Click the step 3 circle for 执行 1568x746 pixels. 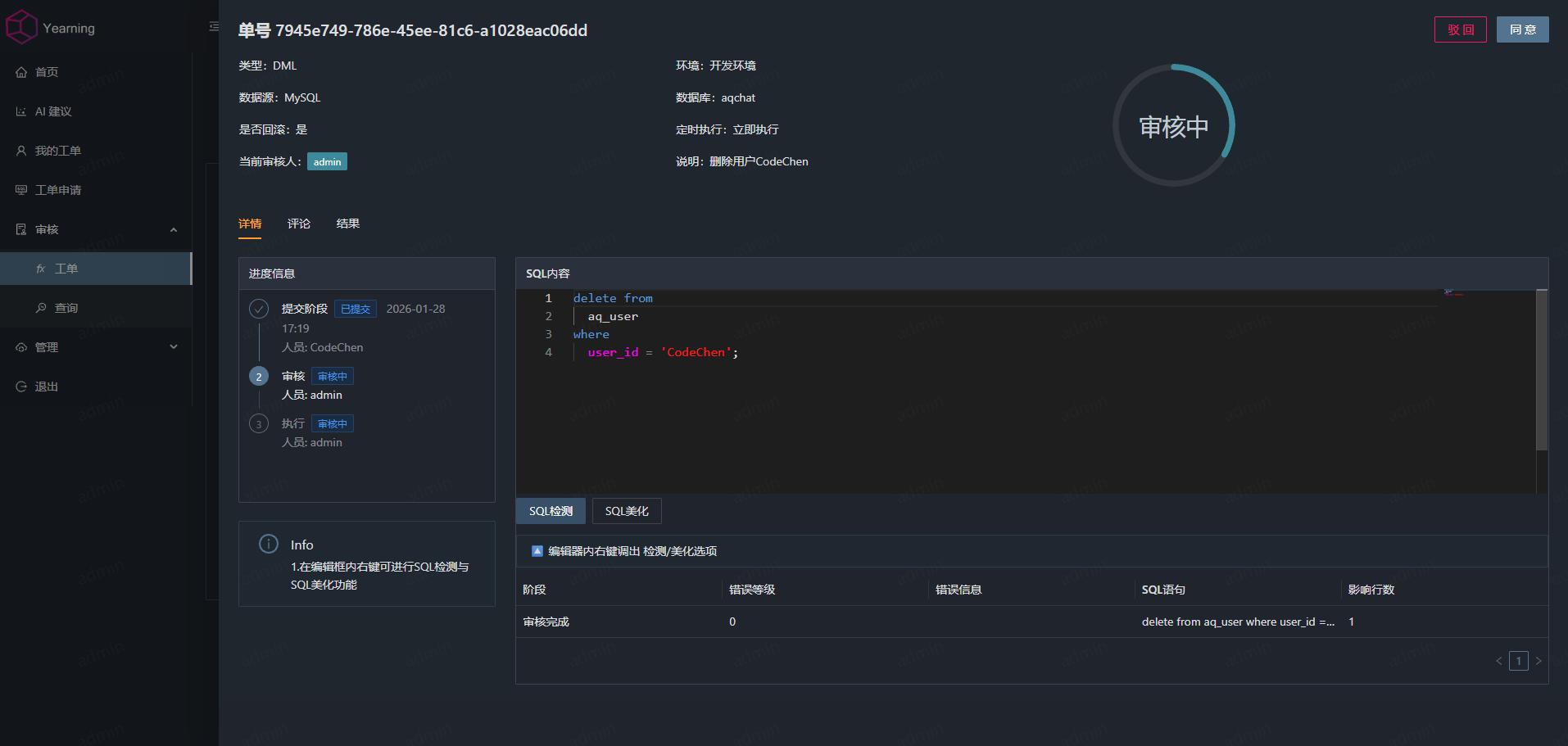(259, 423)
